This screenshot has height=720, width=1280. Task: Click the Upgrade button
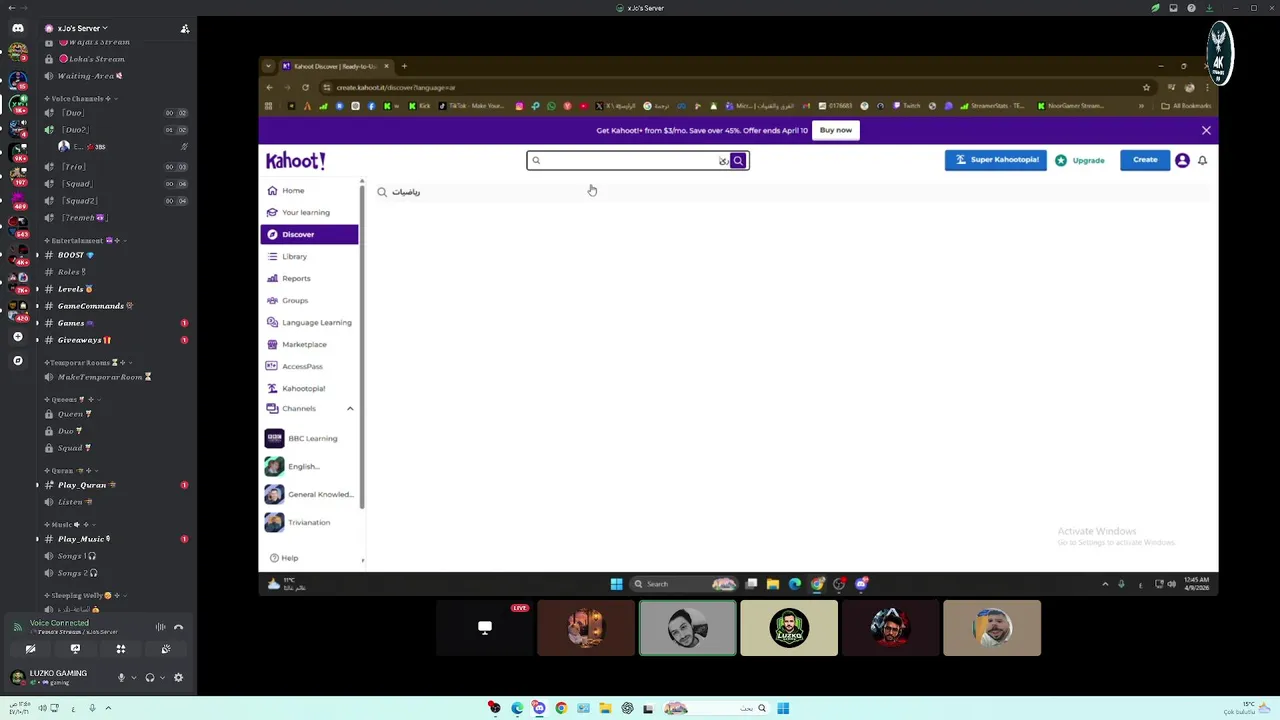click(1081, 160)
